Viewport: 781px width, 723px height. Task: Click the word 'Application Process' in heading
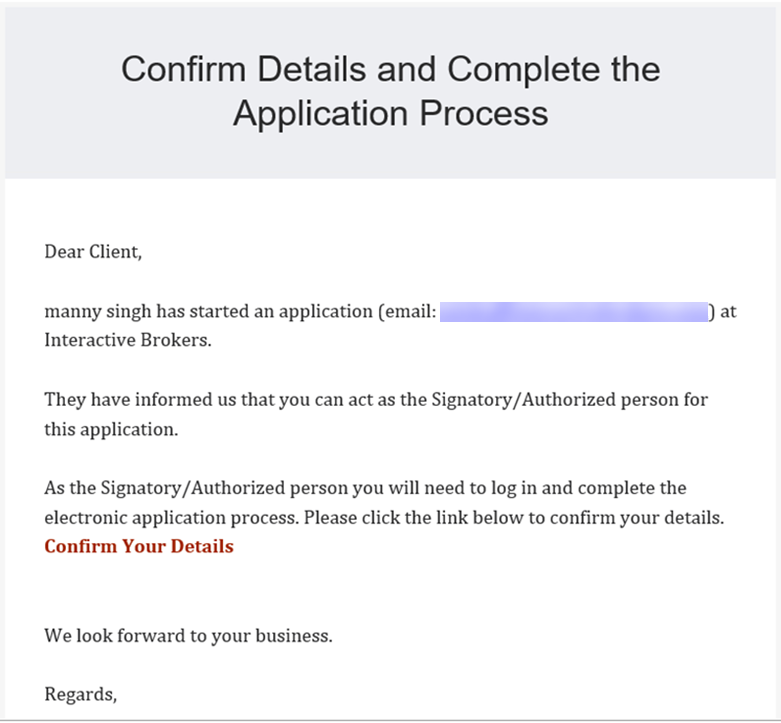(390, 114)
